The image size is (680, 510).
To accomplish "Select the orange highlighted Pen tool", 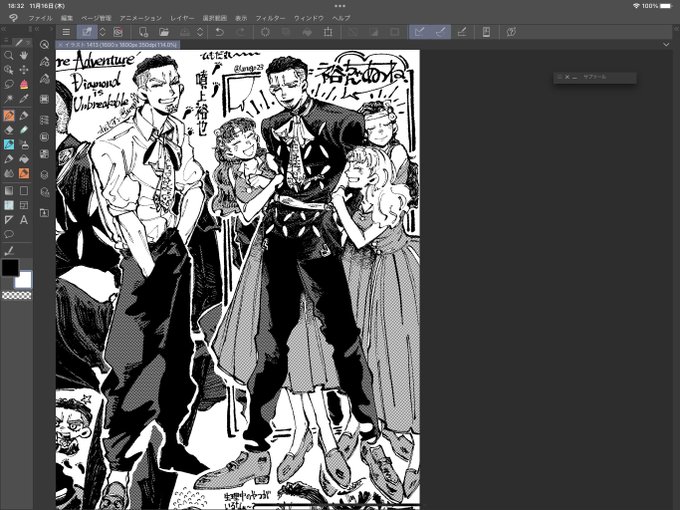I will pos(9,115).
